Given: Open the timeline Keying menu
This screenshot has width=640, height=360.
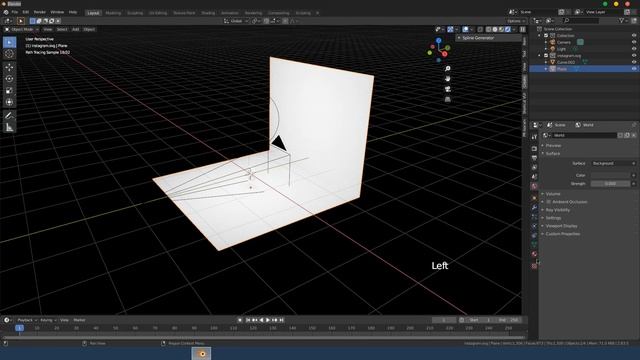Looking at the screenshot, I should pos(48,320).
